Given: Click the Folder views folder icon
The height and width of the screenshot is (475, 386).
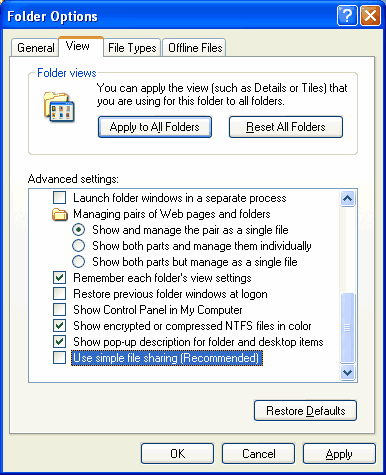Looking at the screenshot, I should pos(59,107).
